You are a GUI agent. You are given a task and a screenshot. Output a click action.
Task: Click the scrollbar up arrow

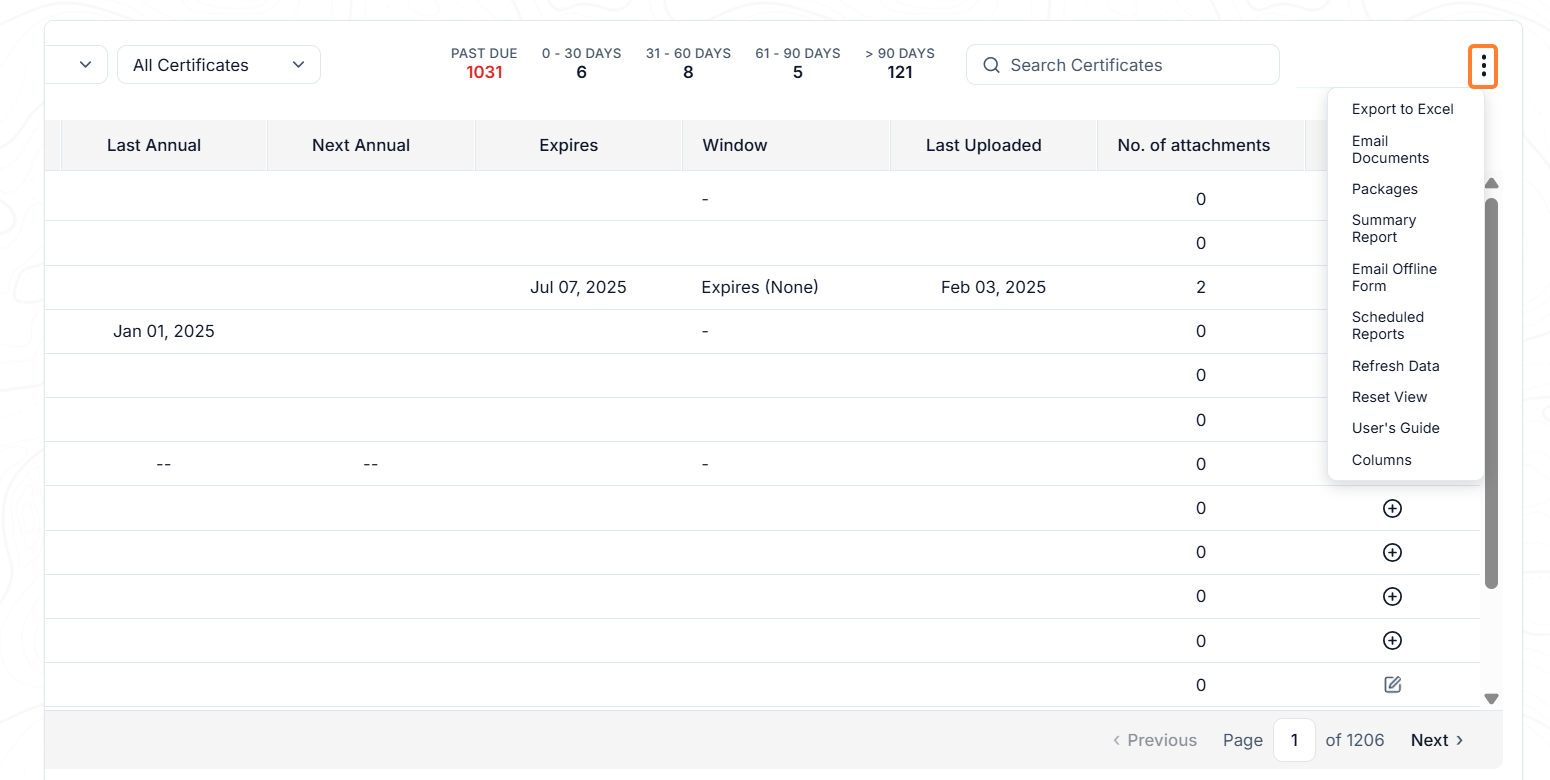1491,184
